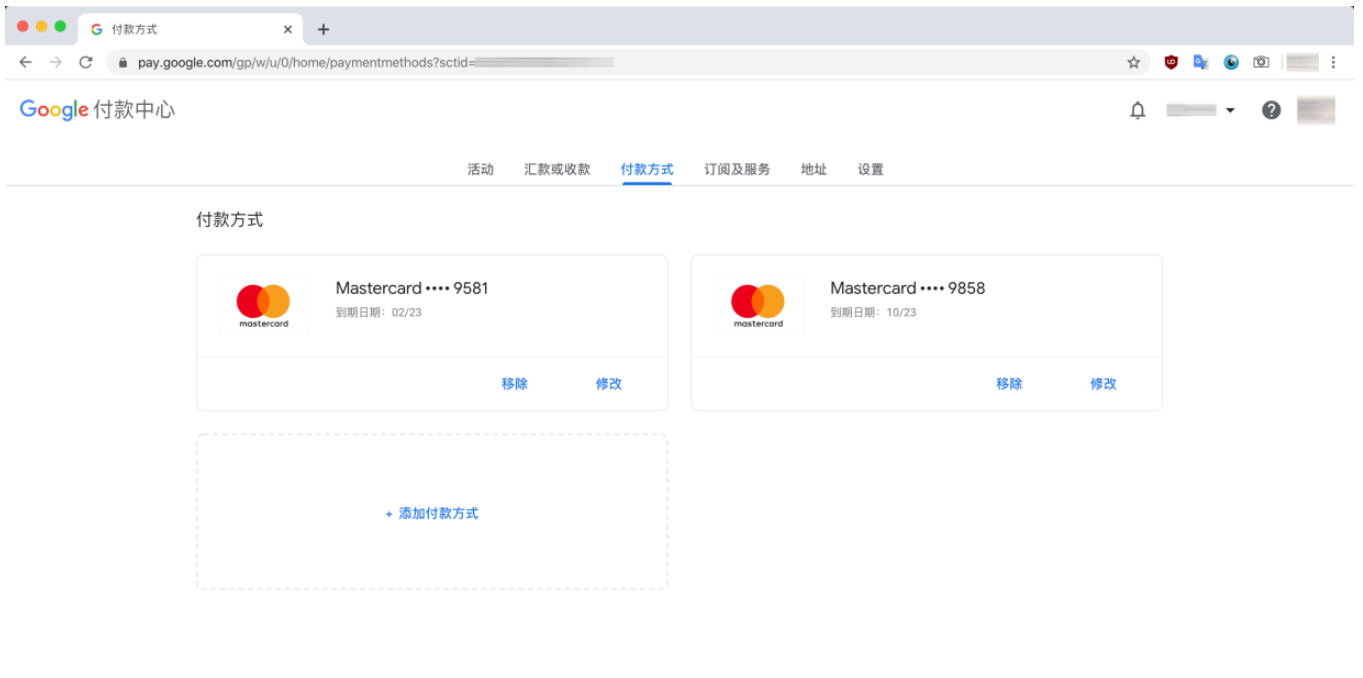Click the profile avatar in the page header
This screenshot has width=1363, height=678.
click(x=1316, y=110)
